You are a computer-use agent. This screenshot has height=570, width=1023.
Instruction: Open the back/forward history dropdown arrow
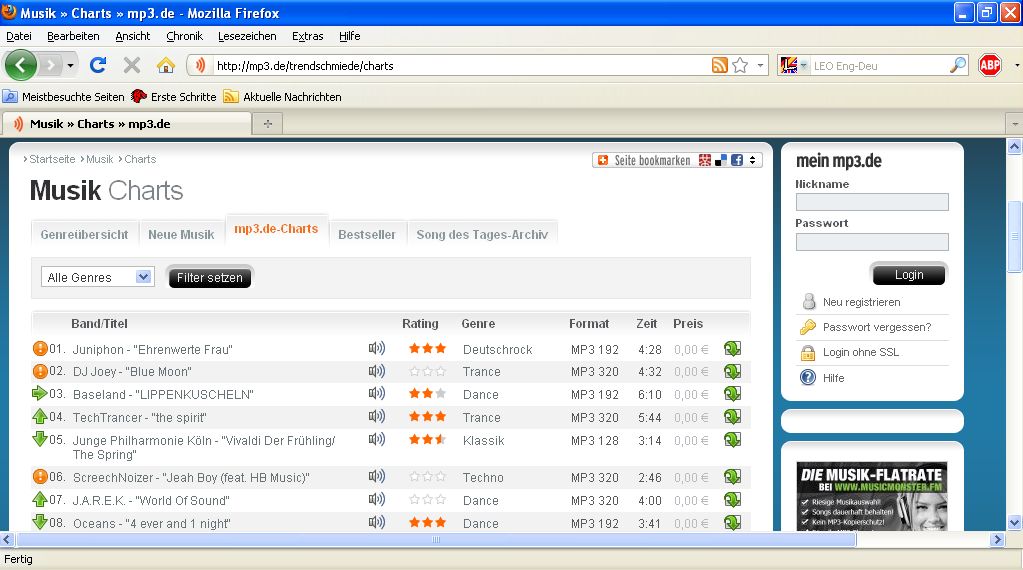tap(70, 65)
